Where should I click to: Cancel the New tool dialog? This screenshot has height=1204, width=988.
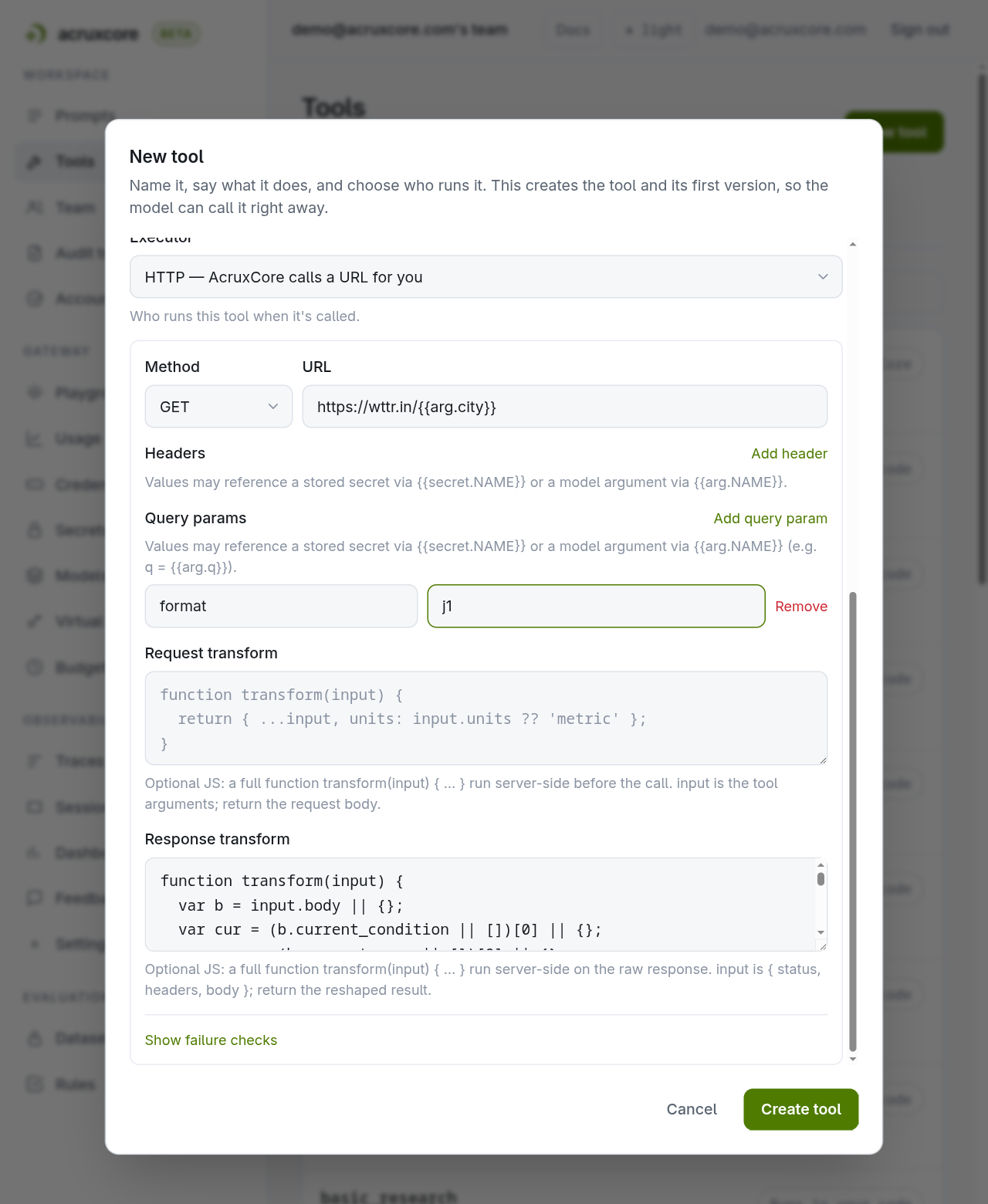click(x=692, y=1109)
